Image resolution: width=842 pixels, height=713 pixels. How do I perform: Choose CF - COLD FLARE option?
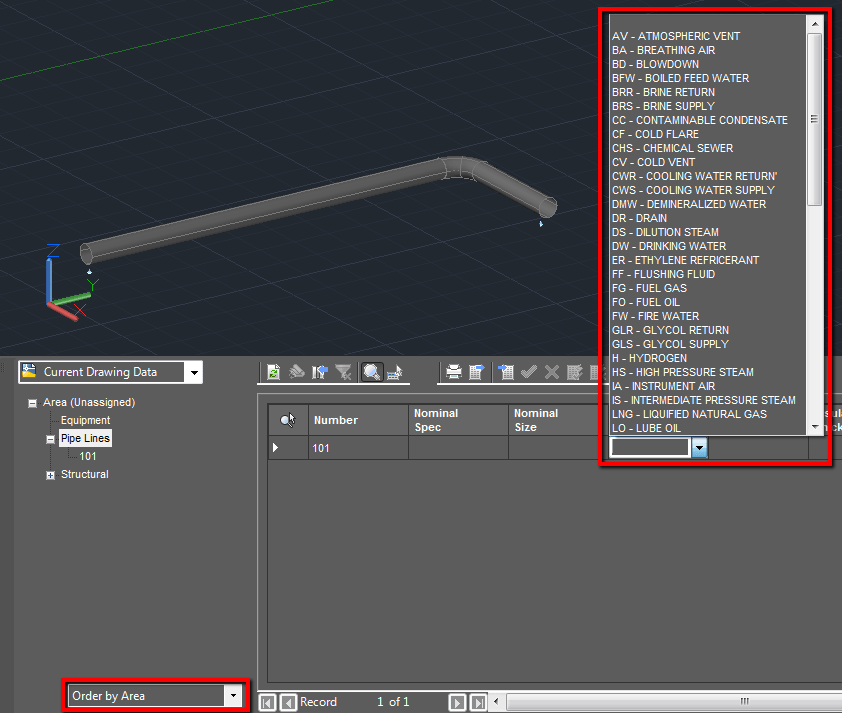655,134
